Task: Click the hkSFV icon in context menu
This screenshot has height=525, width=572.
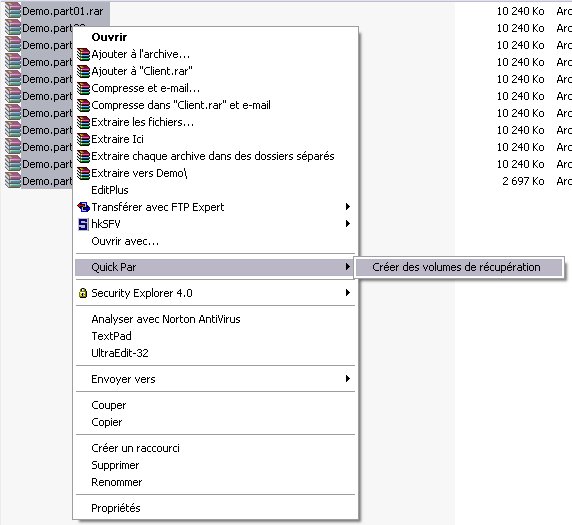Action: (83, 224)
